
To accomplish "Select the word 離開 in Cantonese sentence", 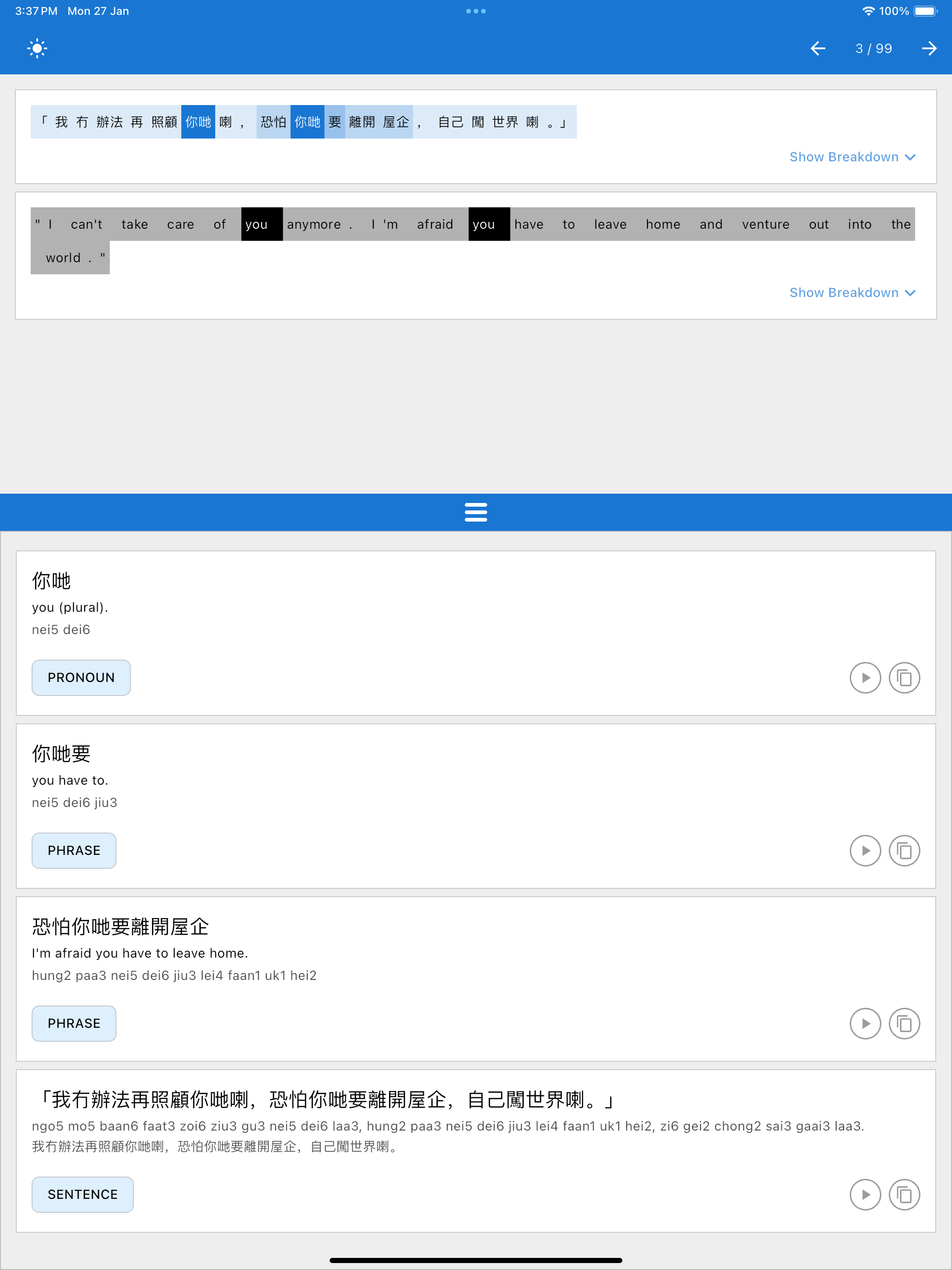I will click(362, 122).
